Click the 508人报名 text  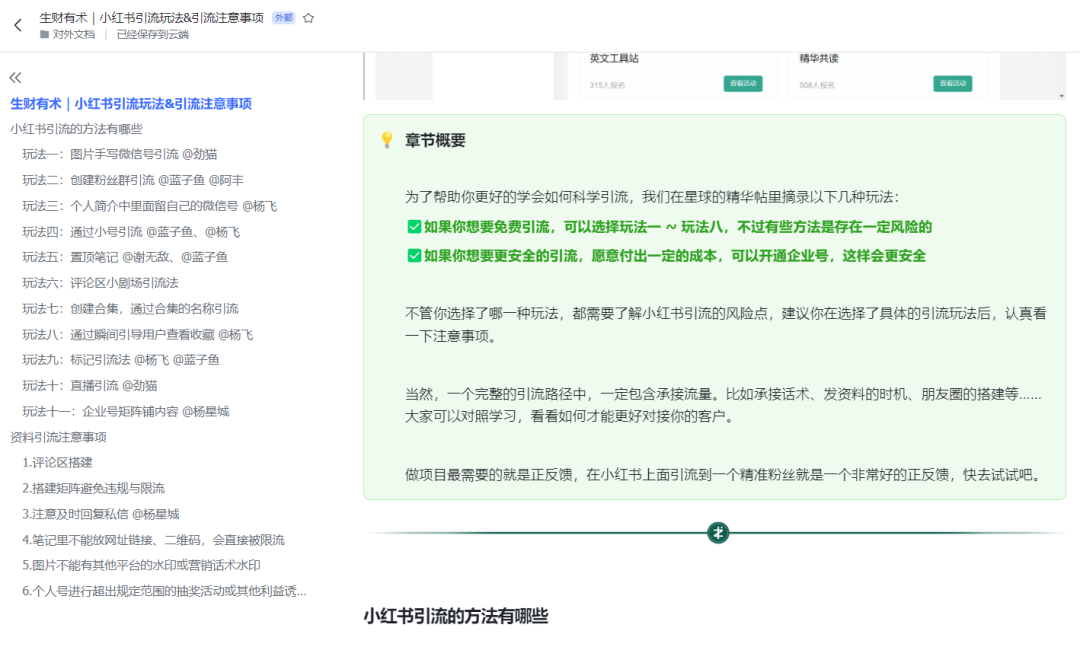click(x=817, y=85)
